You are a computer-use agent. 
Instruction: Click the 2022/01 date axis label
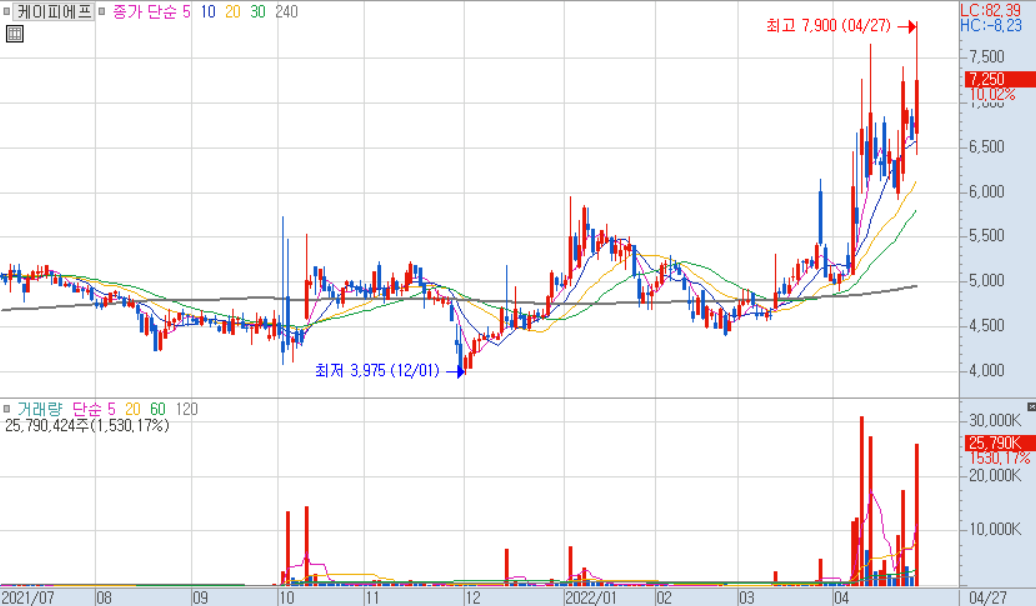pyautogui.click(x=591, y=598)
